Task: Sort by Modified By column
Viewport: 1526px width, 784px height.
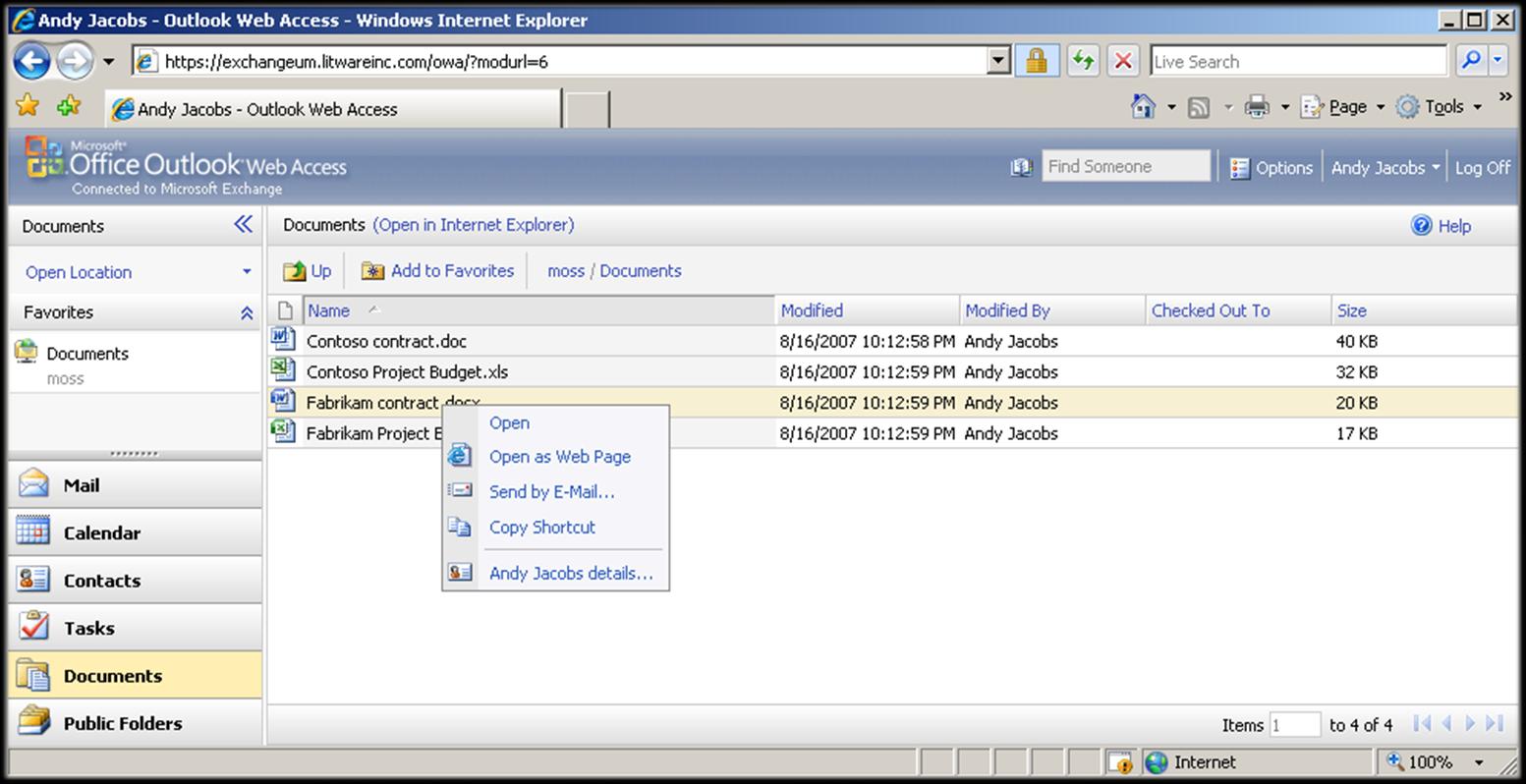Action: 1052,310
